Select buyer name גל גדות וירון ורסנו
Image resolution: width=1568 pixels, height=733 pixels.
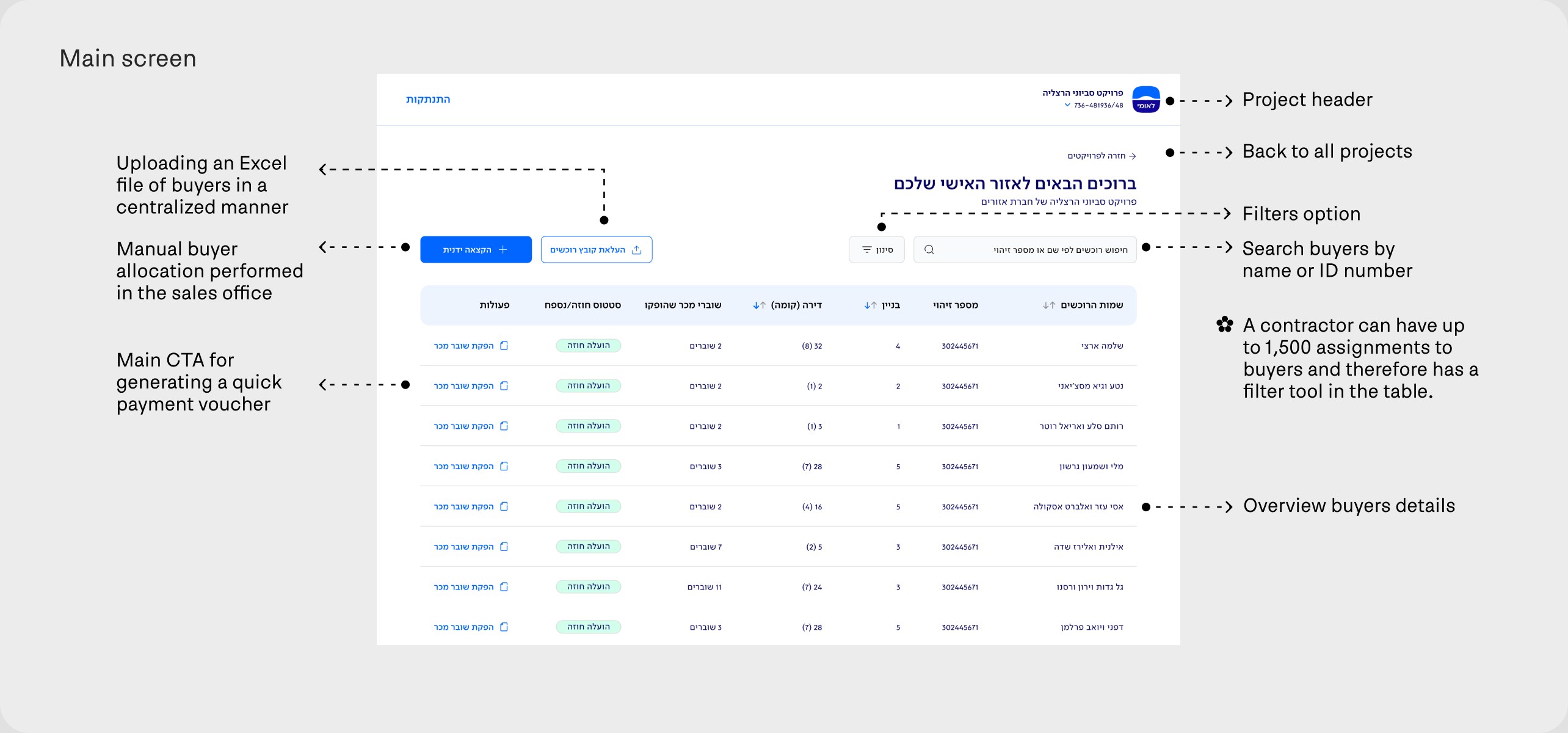tap(1090, 587)
